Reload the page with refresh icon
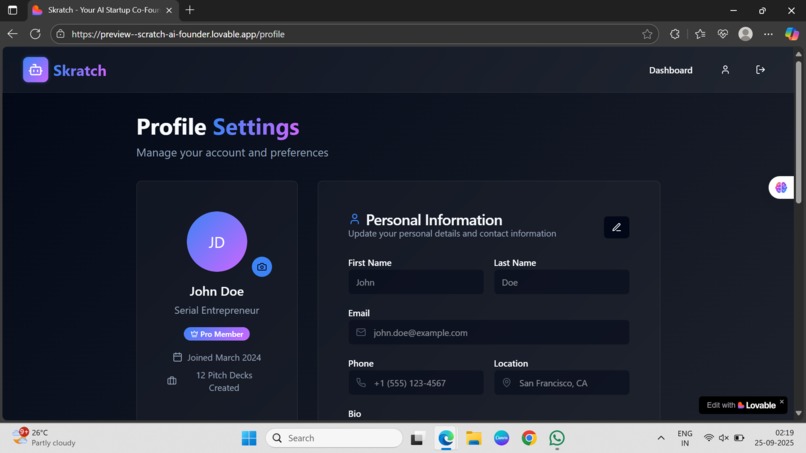Viewport: 806px width, 453px height. tap(35, 34)
